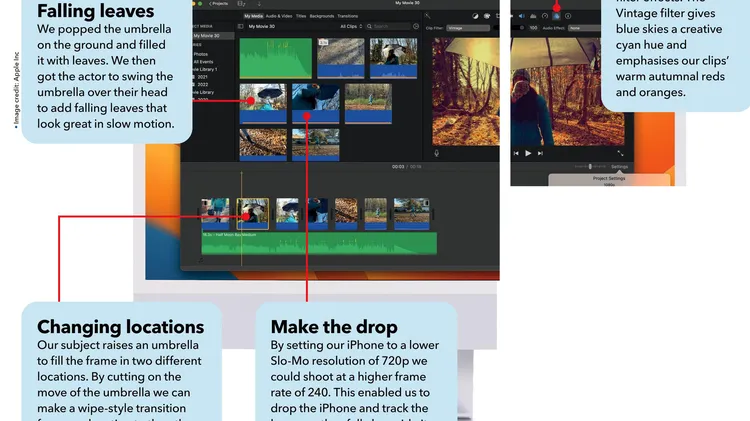Open timeline Settings button
This screenshot has height=421, width=750.
point(619,166)
